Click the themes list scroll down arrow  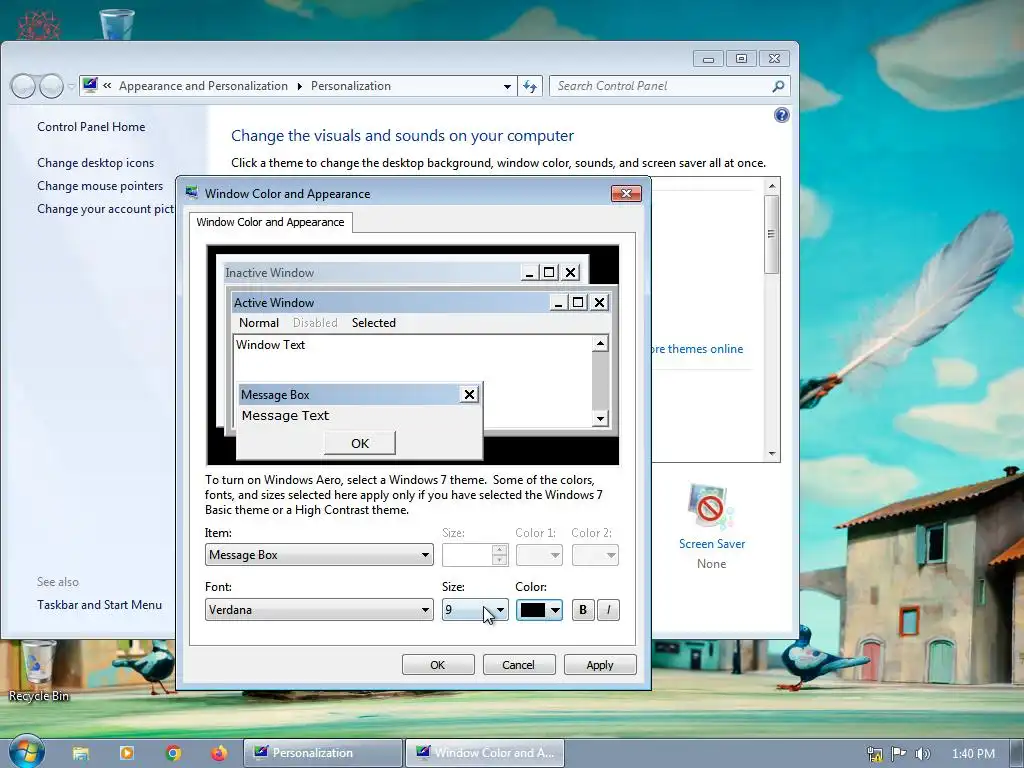[772, 453]
